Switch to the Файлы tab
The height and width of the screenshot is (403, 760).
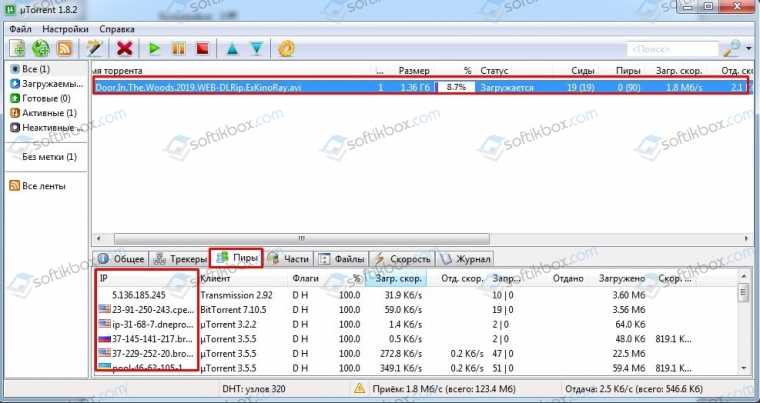pyautogui.click(x=342, y=259)
